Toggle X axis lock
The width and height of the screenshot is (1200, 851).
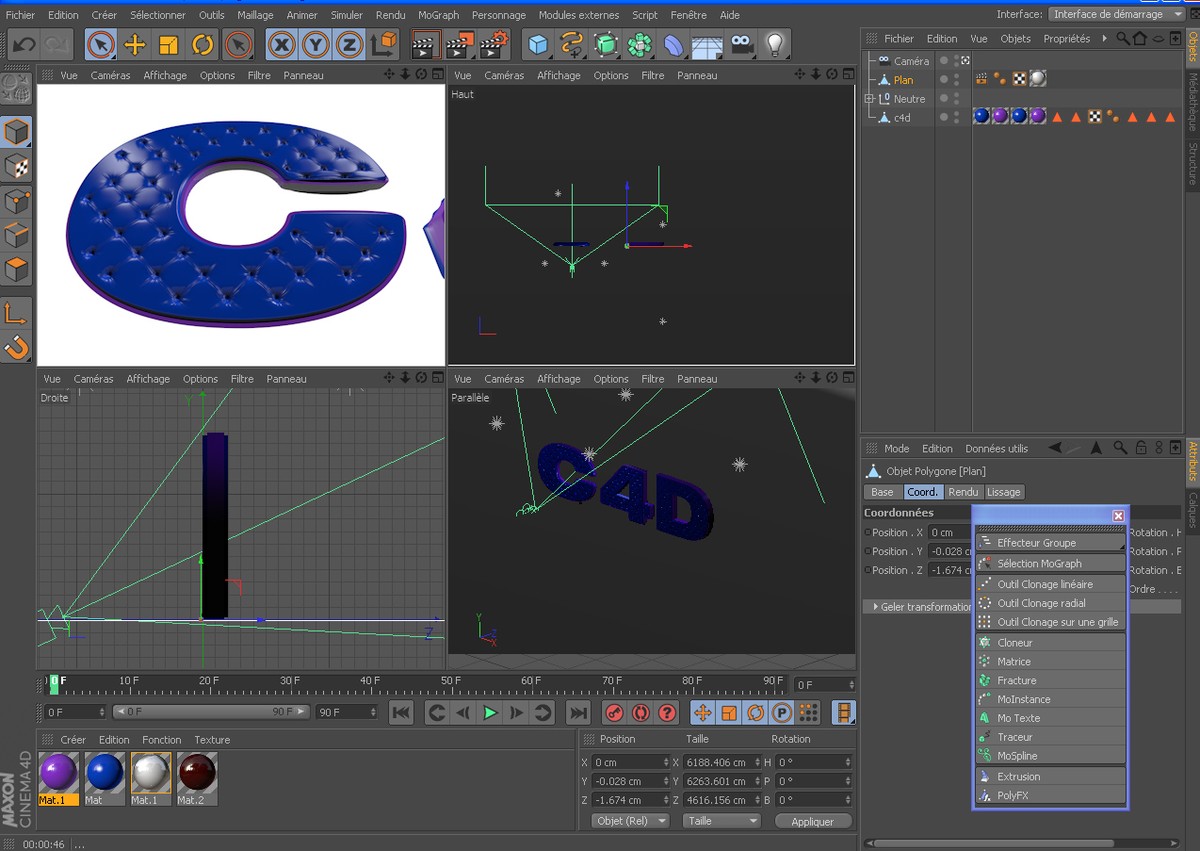pos(282,45)
